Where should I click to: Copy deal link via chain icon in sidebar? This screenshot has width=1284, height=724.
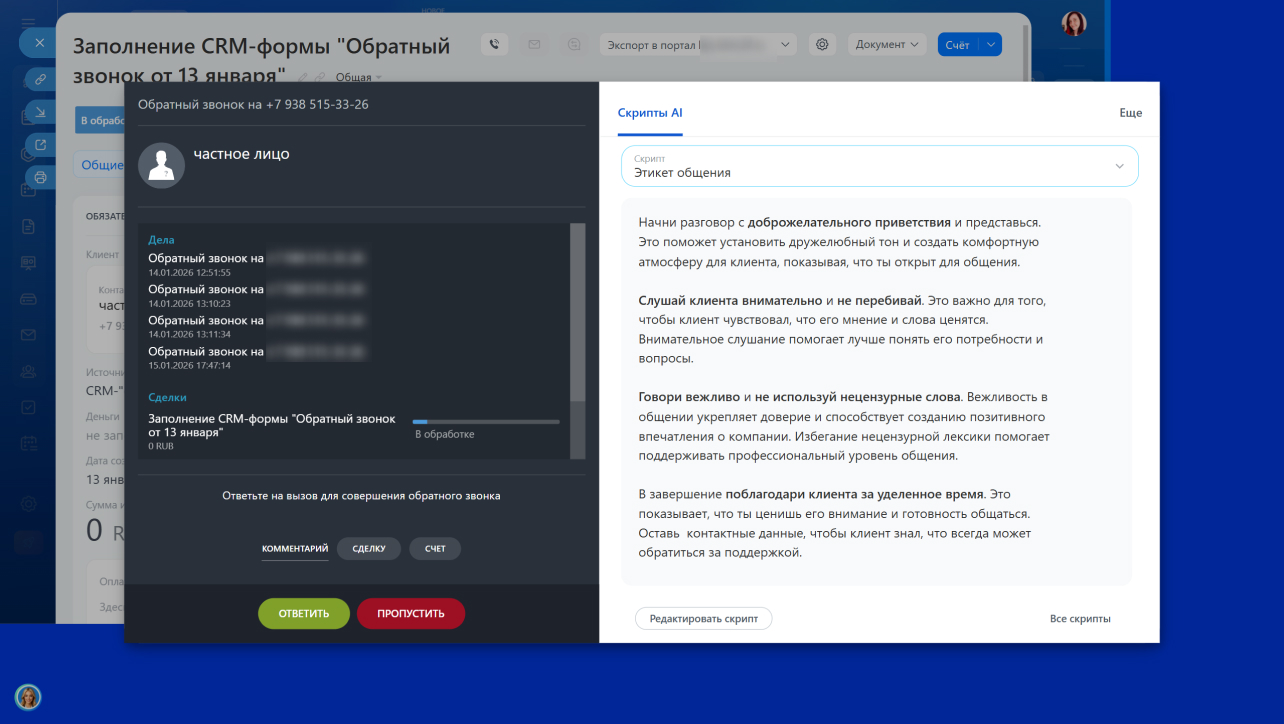click(40, 77)
